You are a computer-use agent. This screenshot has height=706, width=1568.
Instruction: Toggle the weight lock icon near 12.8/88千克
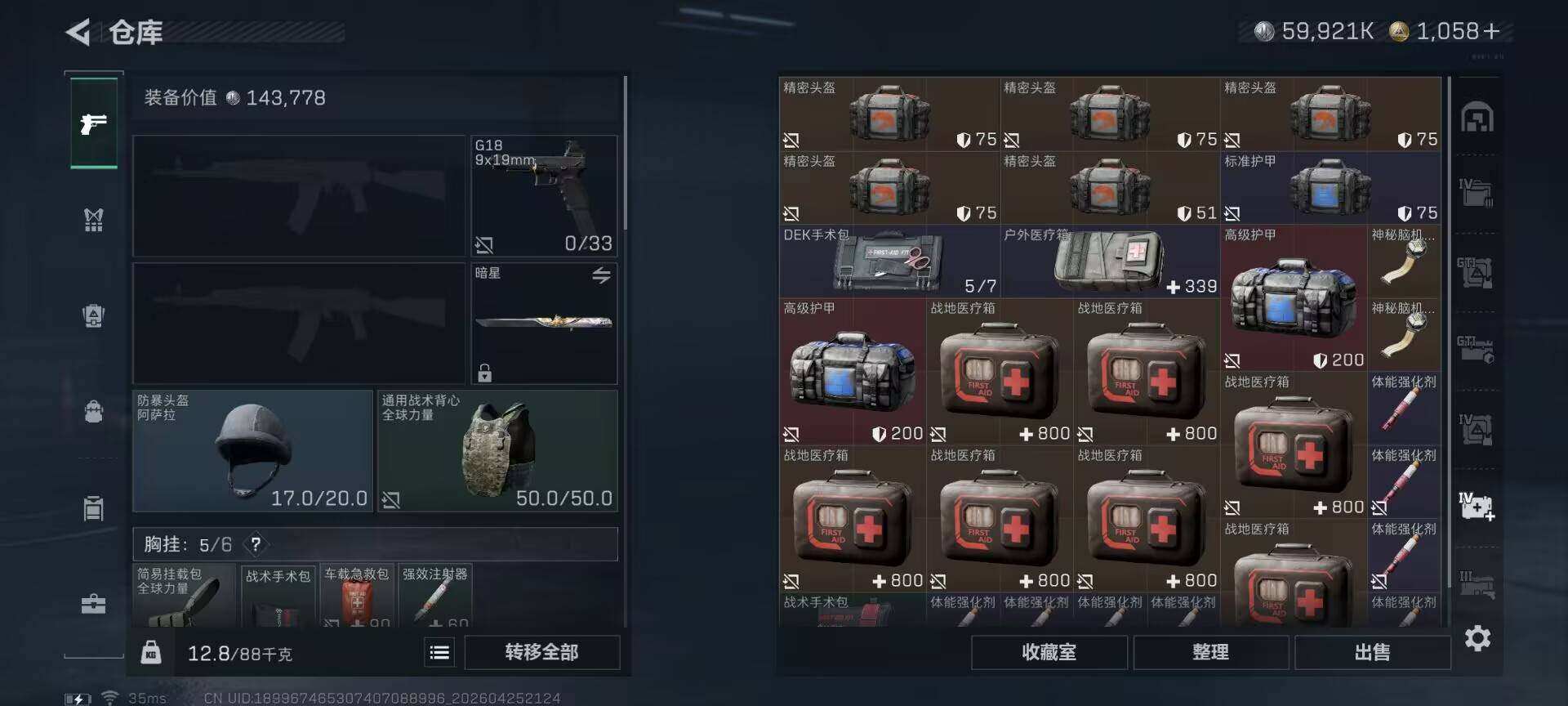click(x=151, y=652)
